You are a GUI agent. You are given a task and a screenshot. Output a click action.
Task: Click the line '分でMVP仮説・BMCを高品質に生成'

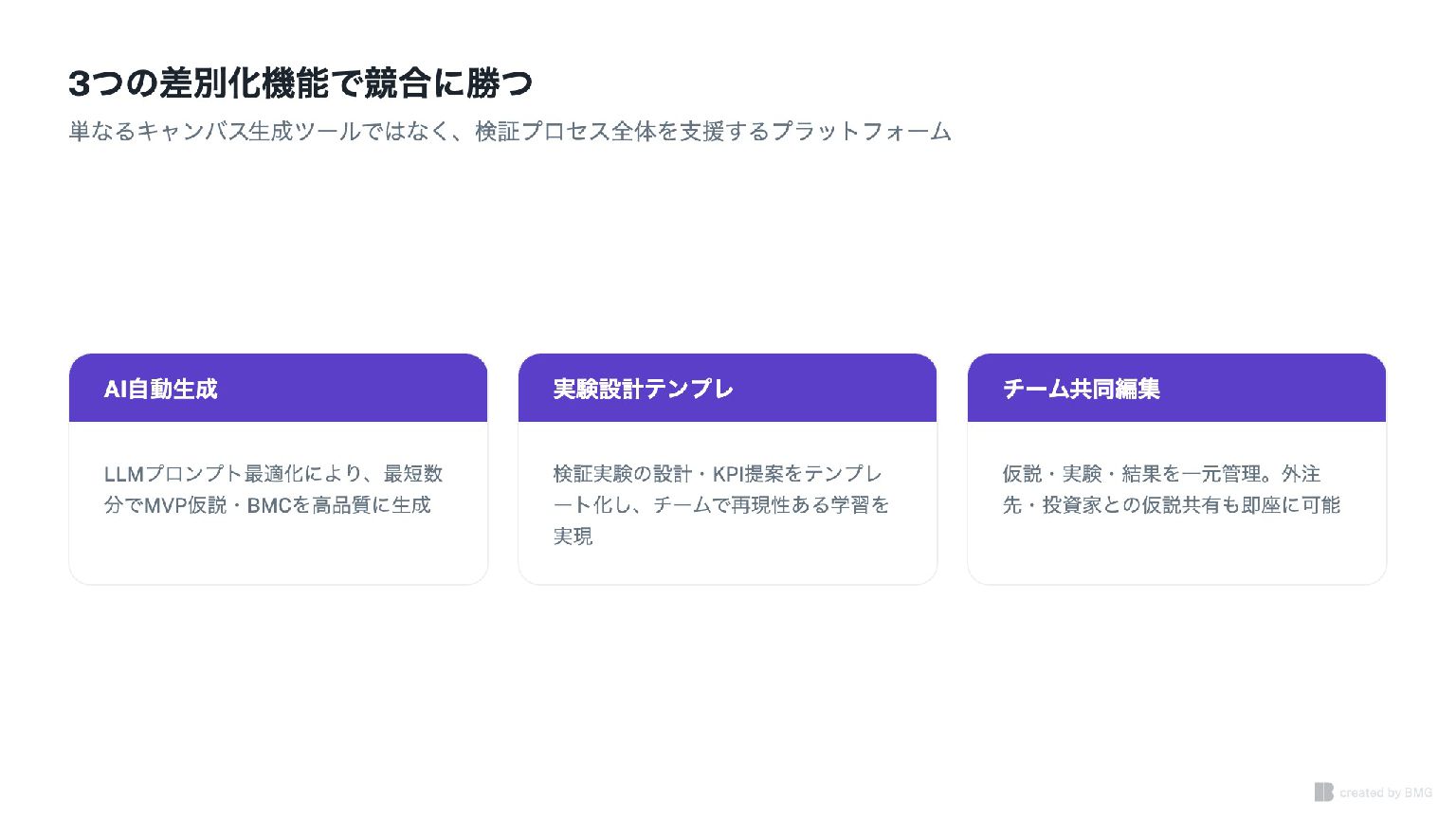tap(267, 505)
